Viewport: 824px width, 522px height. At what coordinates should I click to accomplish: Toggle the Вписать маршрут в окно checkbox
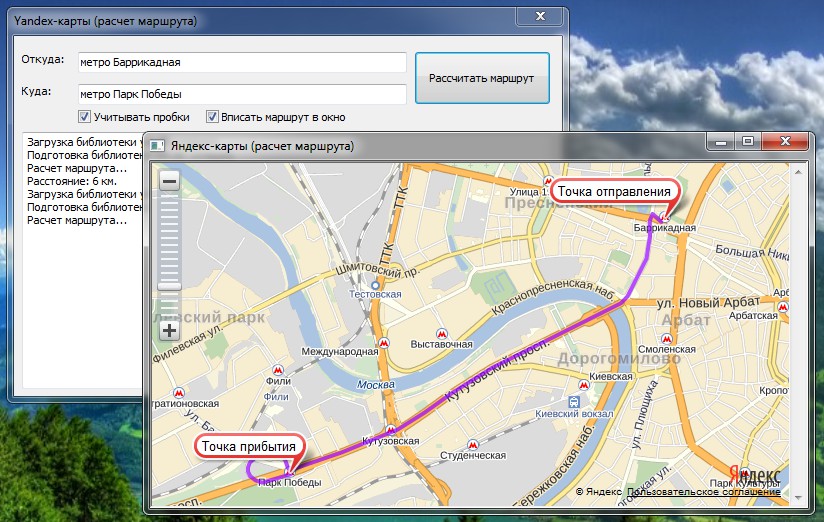212,117
